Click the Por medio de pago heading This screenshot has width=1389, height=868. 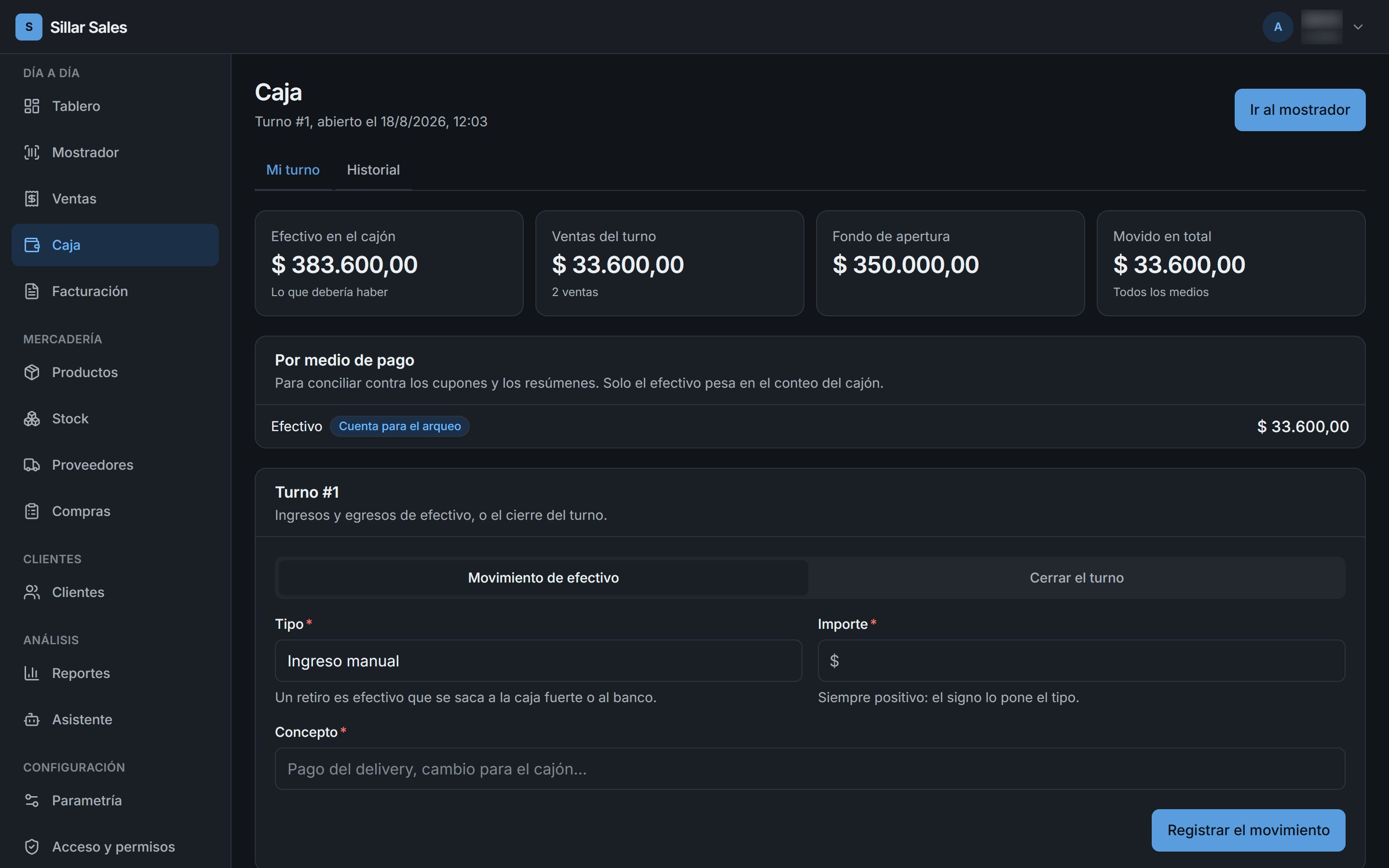click(344, 360)
